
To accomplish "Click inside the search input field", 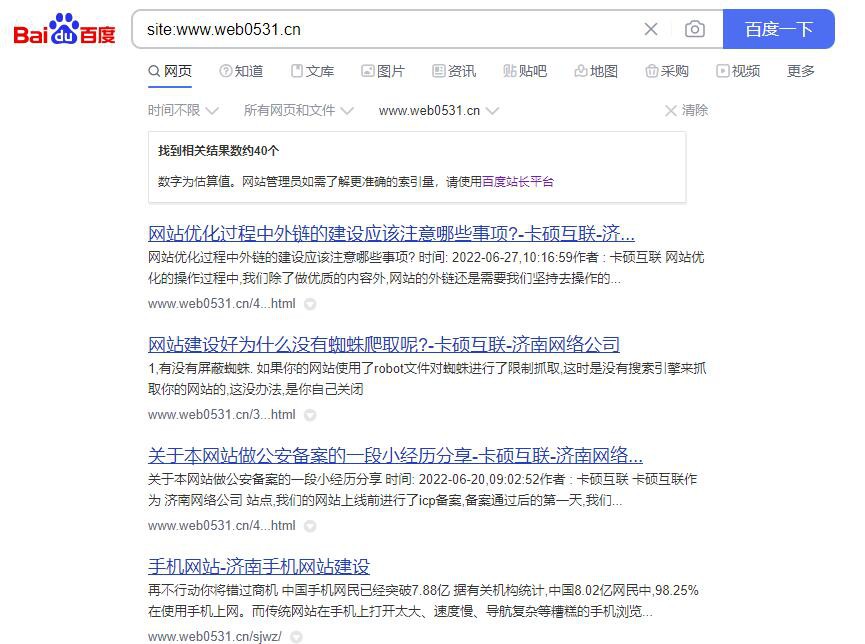I will [386, 29].
